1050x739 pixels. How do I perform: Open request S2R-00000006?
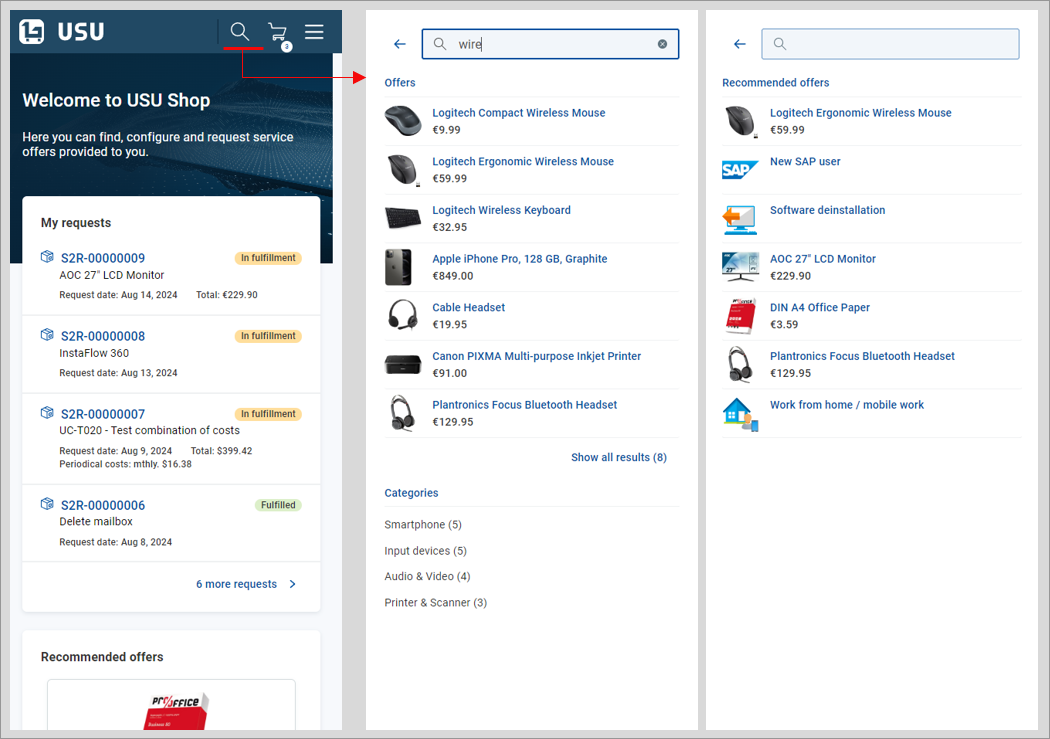(103, 505)
